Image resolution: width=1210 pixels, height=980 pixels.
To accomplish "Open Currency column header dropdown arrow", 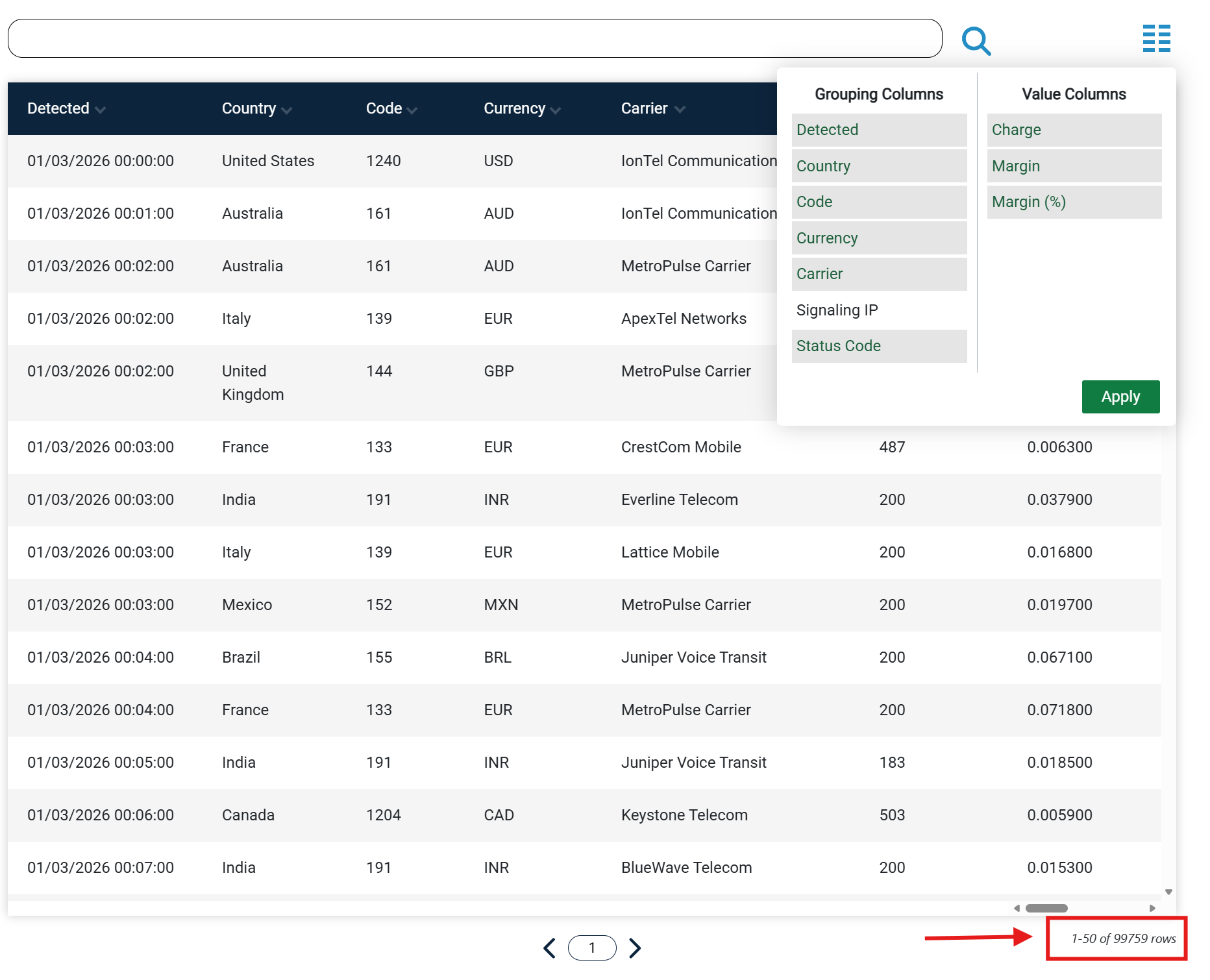I will click(556, 110).
